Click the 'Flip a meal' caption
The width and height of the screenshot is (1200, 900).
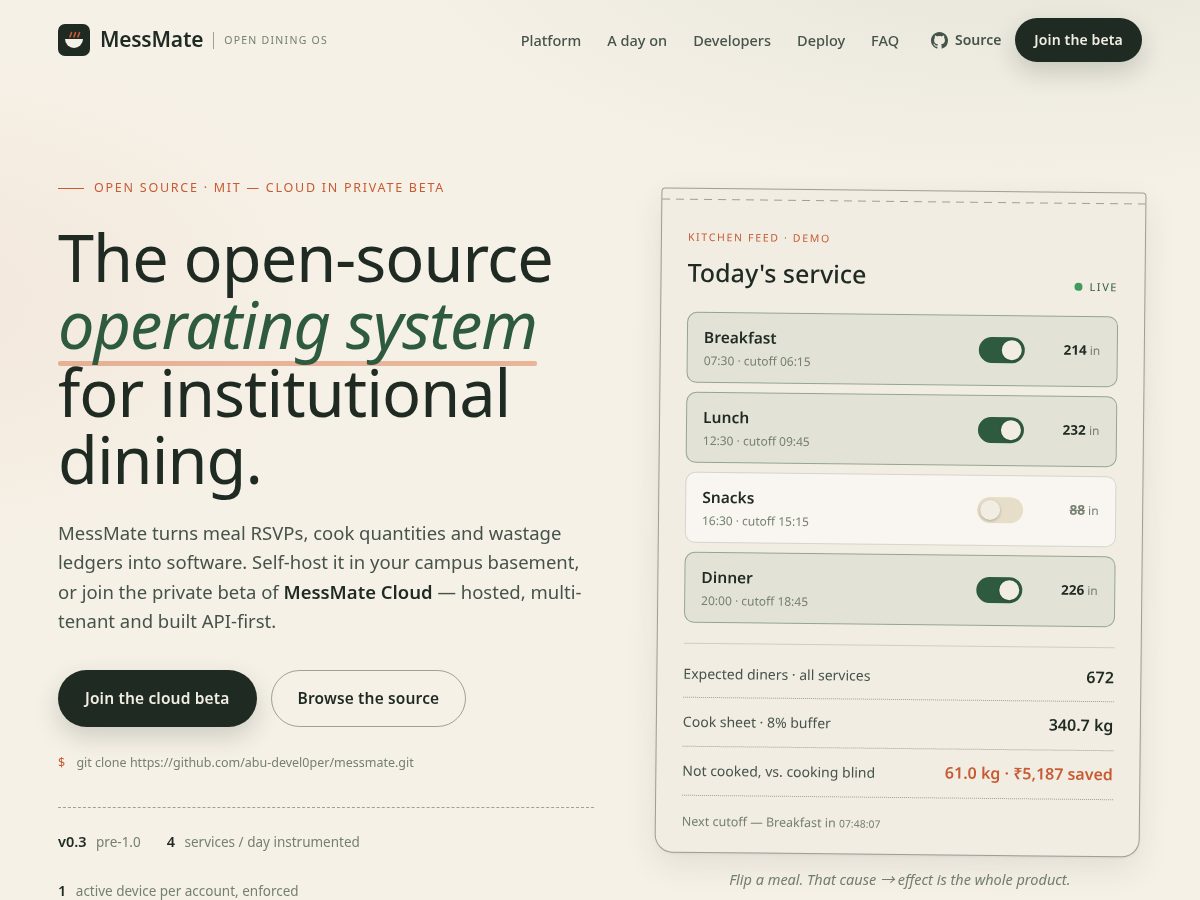click(x=900, y=880)
